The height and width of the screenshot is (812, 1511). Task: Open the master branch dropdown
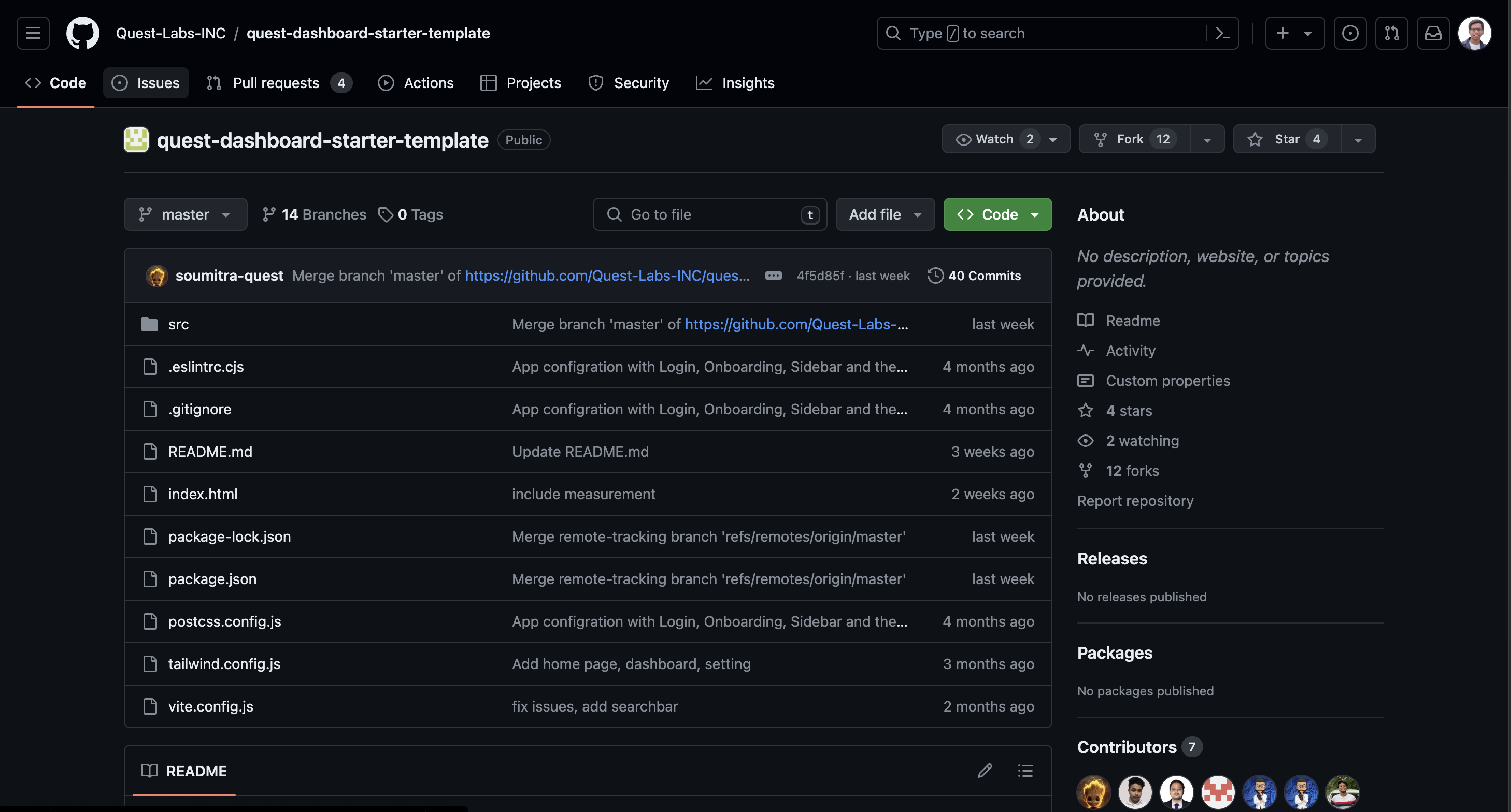pos(185,214)
